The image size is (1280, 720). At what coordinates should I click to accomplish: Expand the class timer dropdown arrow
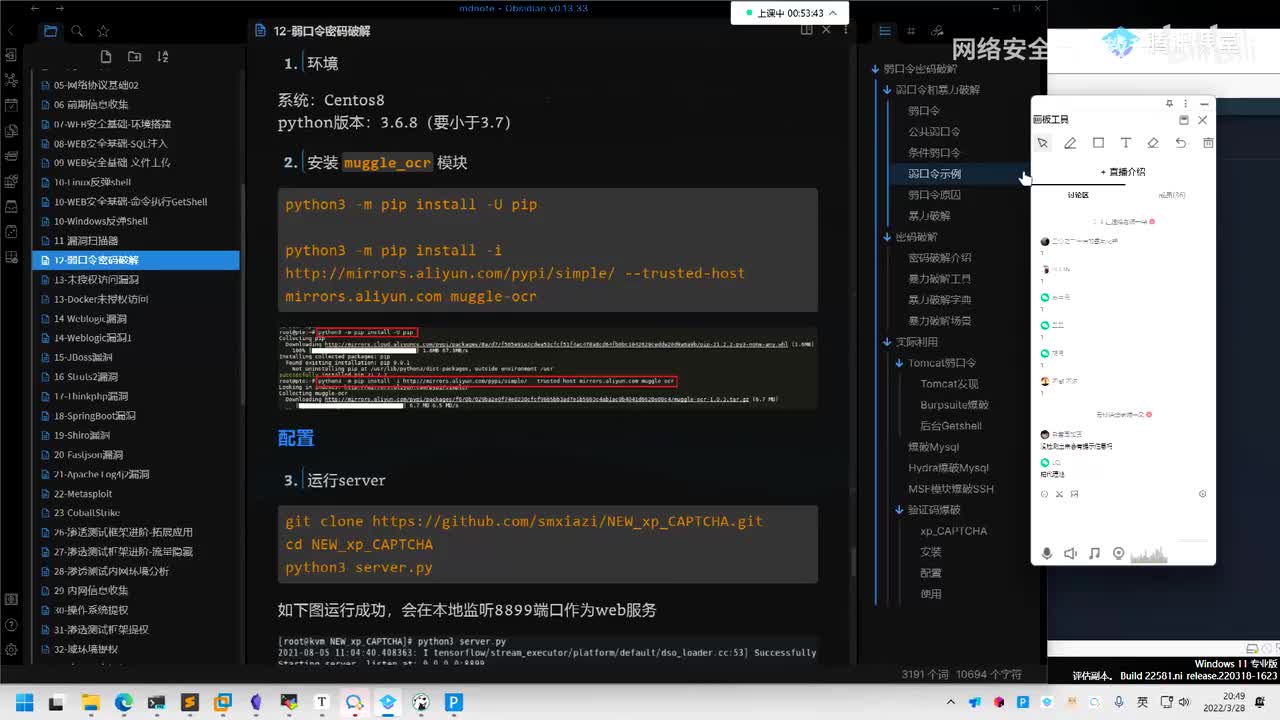[x=833, y=13]
